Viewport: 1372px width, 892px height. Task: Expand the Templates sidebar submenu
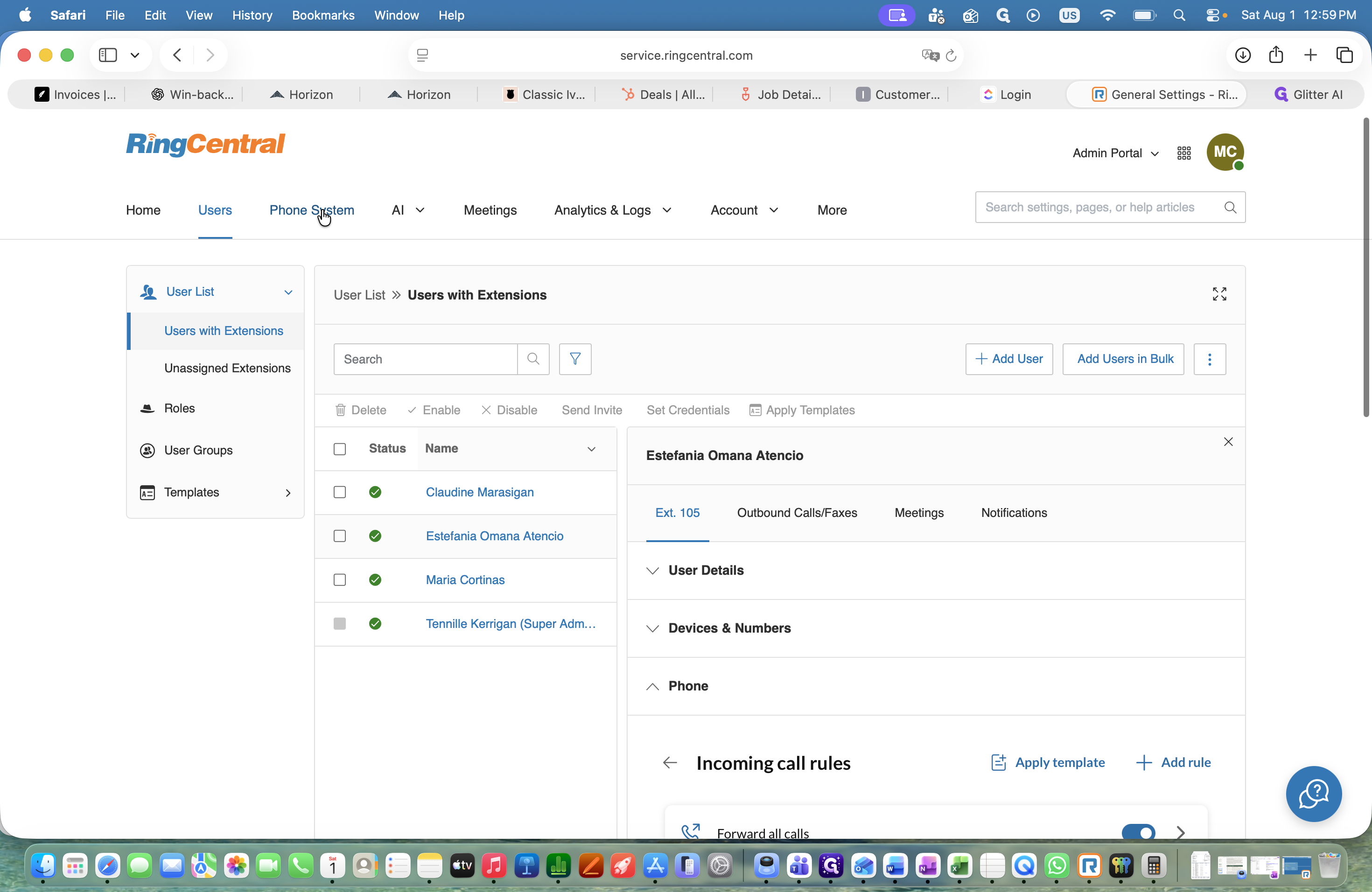tap(288, 493)
